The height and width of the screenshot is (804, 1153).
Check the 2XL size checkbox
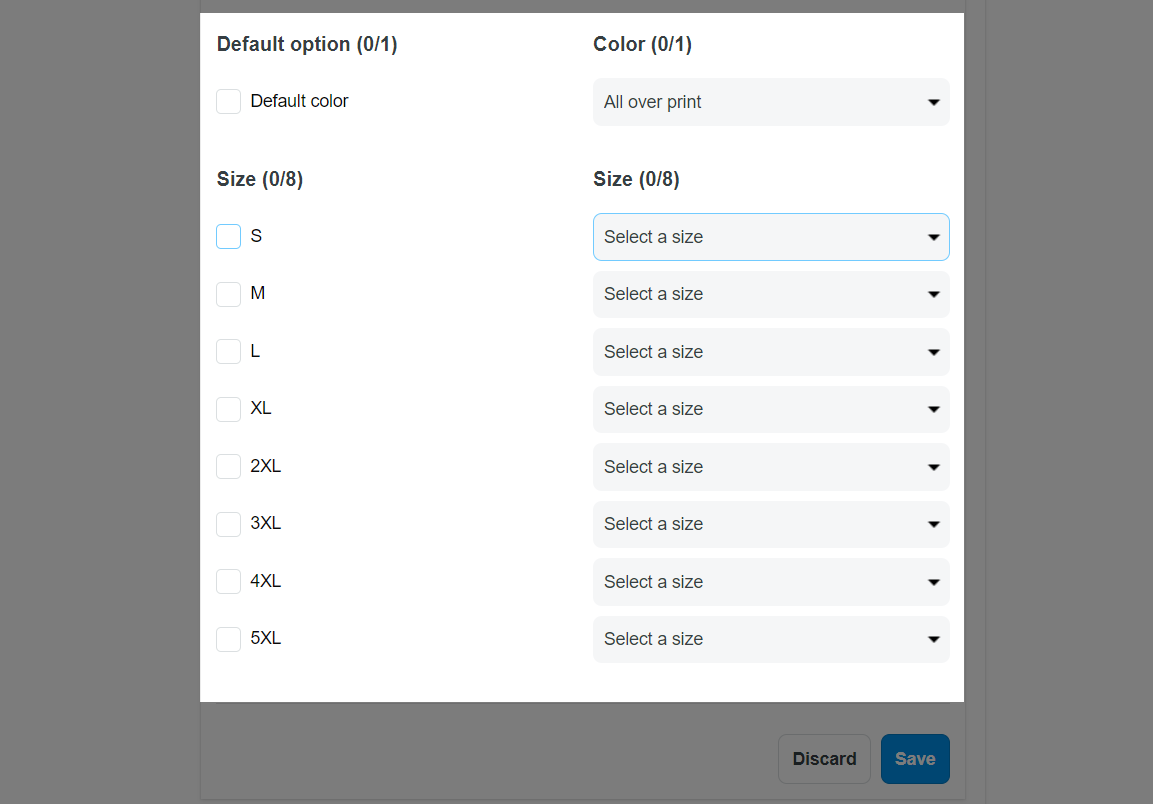click(x=229, y=467)
